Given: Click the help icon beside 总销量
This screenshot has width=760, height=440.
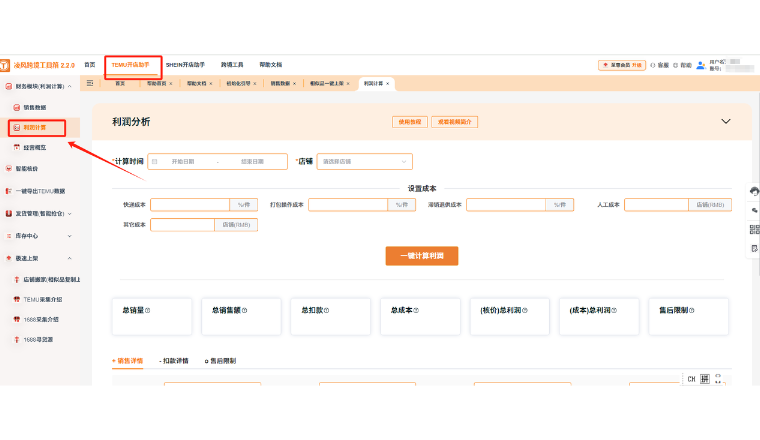Looking at the screenshot, I should tap(148, 310).
